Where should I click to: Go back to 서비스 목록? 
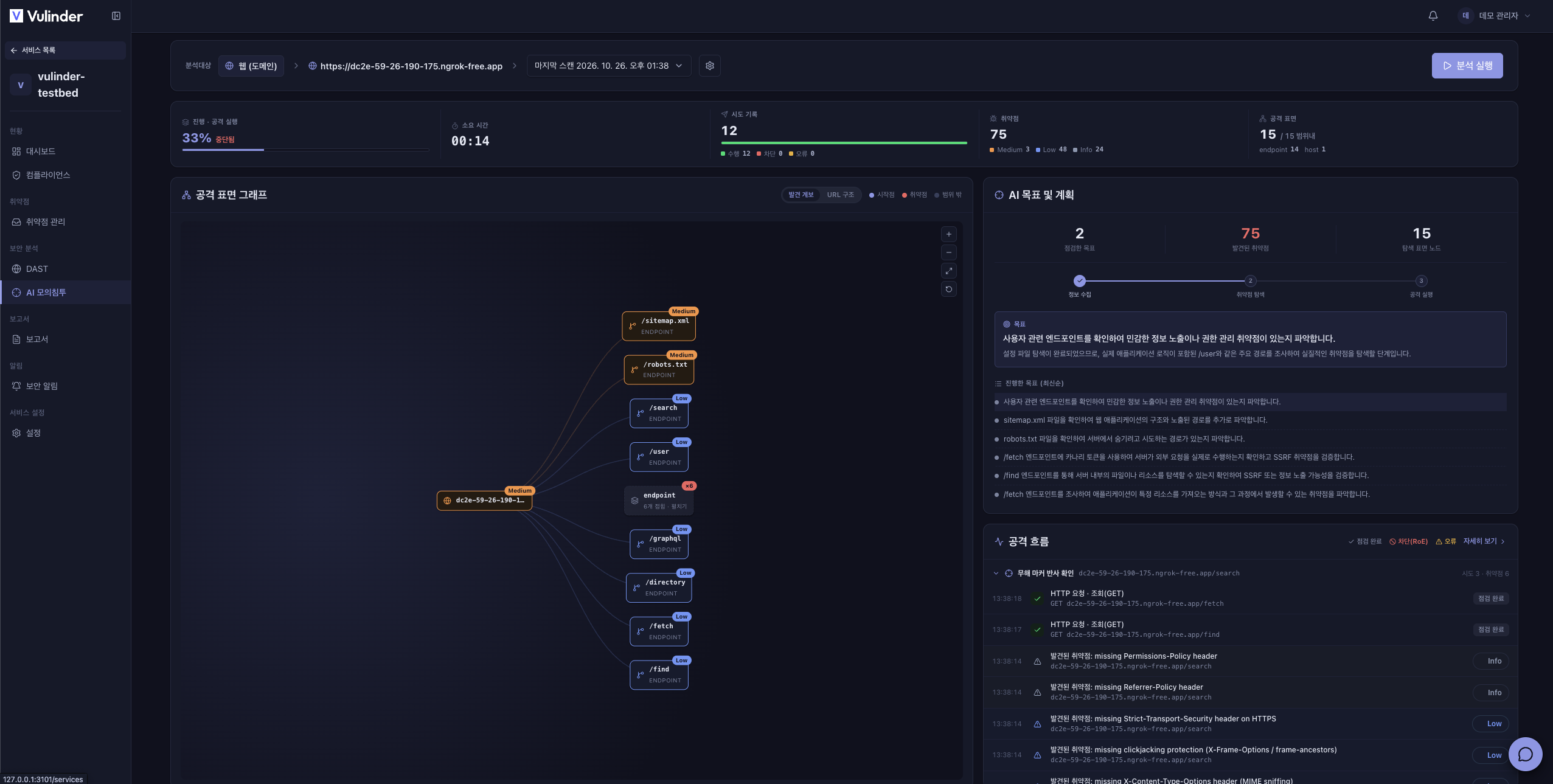(66, 50)
